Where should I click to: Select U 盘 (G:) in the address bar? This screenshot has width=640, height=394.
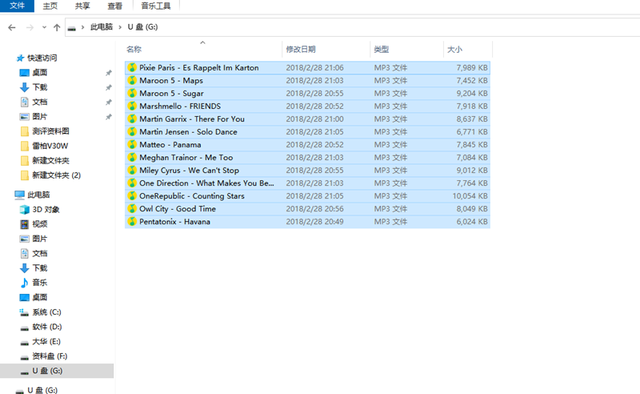click(x=142, y=27)
